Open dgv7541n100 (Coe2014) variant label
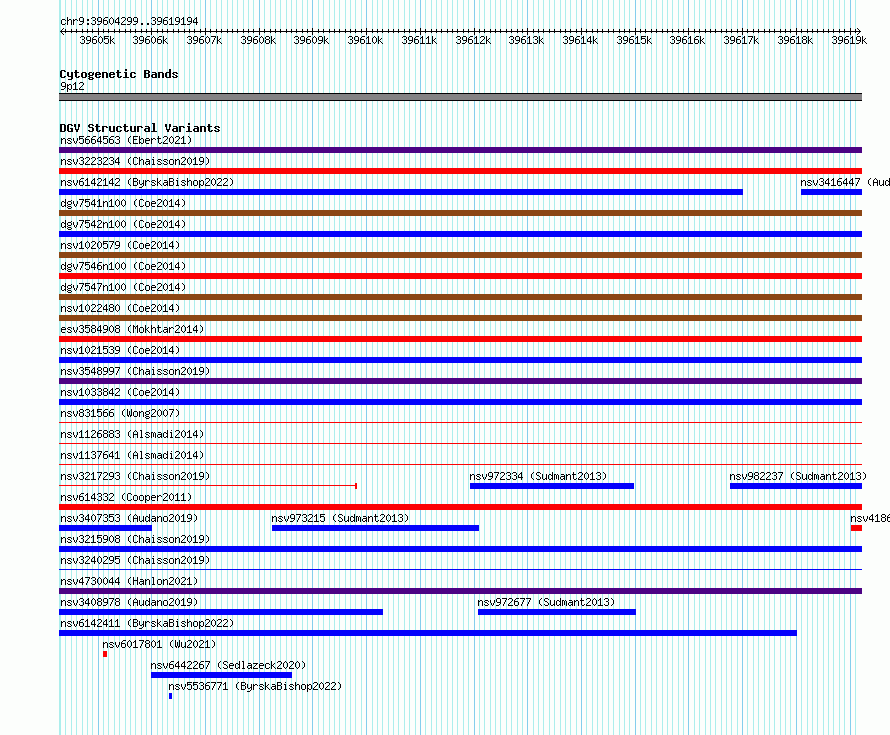The height and width of the screenshot is (735, 890). [123, 203]
